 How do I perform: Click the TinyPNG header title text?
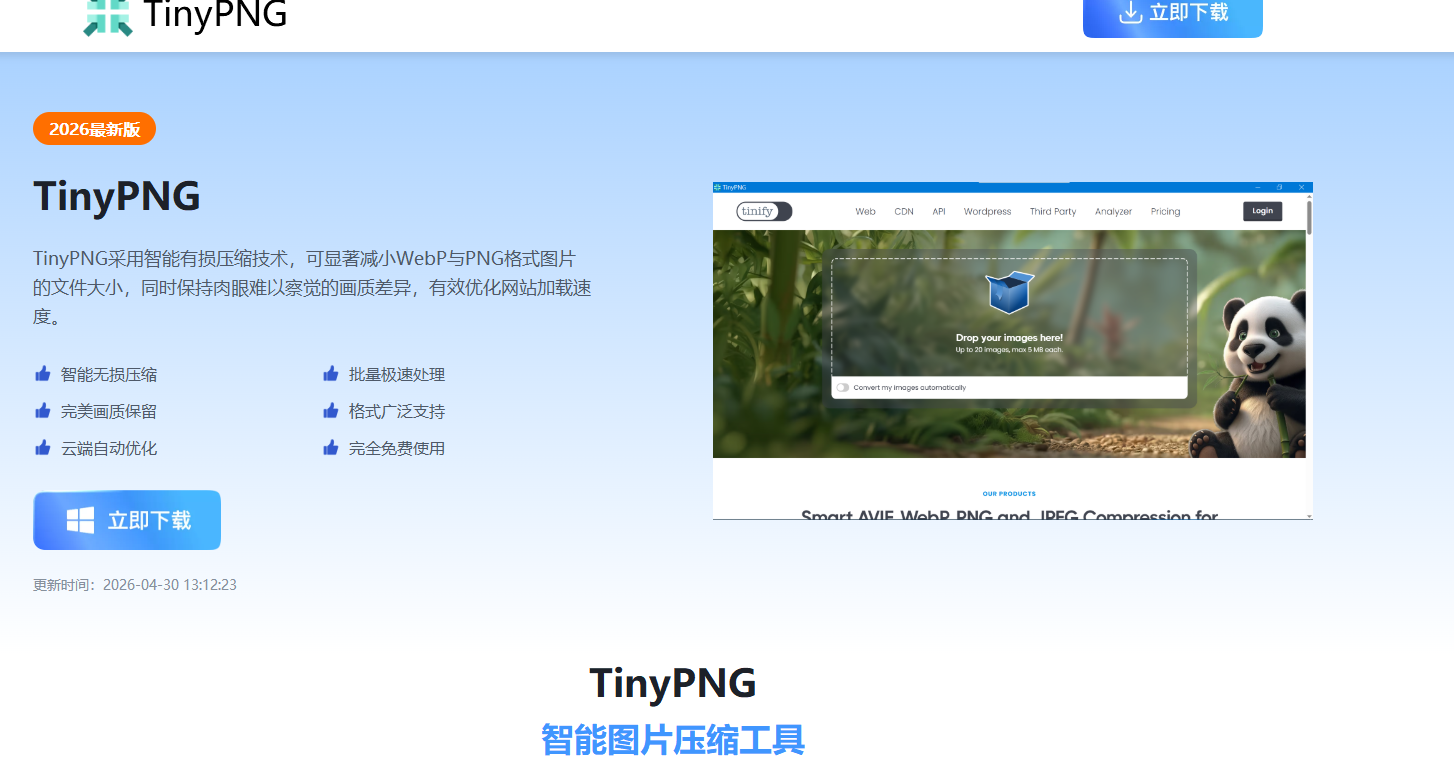tap(215, 14)
